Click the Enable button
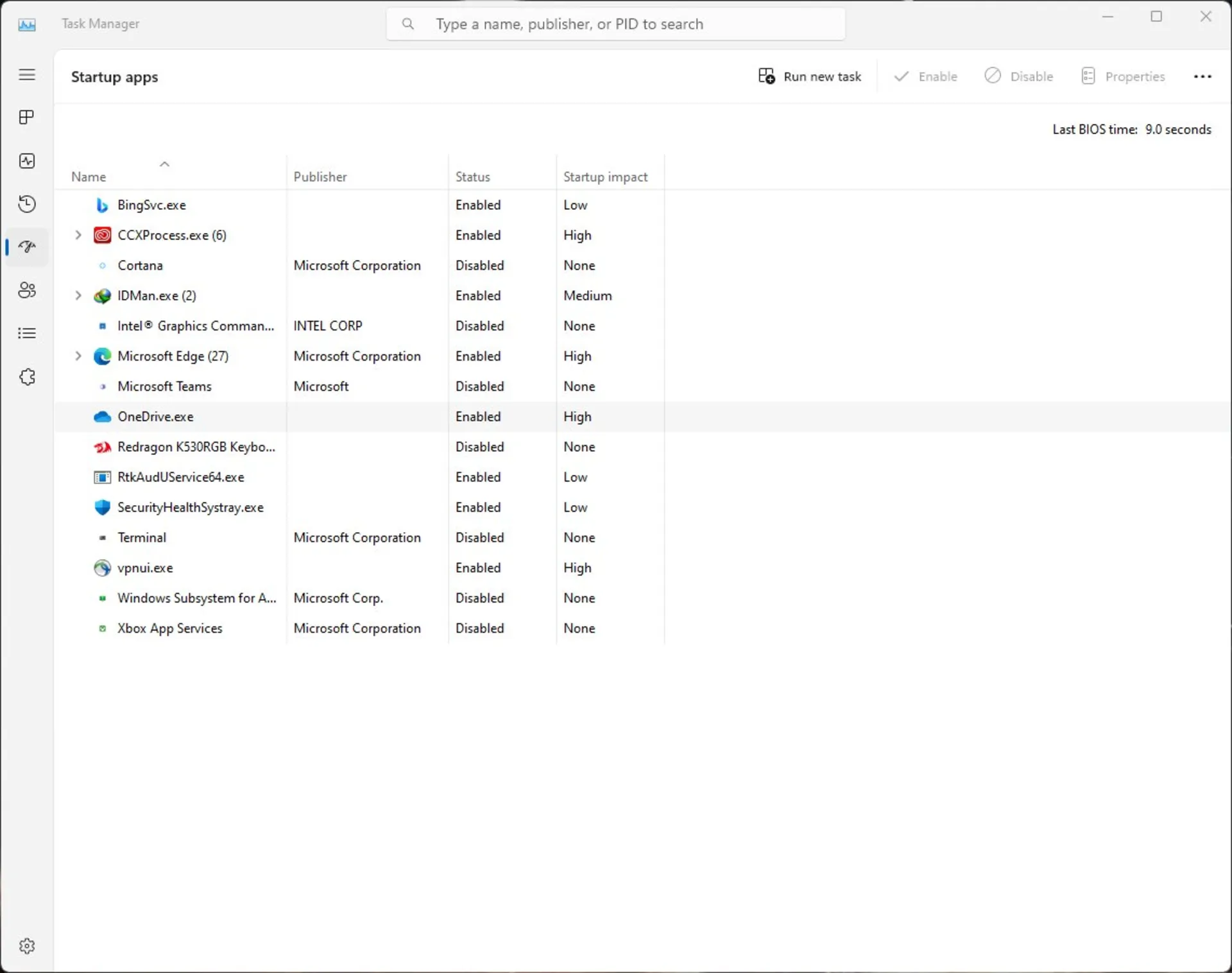 [x=925, y=76]
